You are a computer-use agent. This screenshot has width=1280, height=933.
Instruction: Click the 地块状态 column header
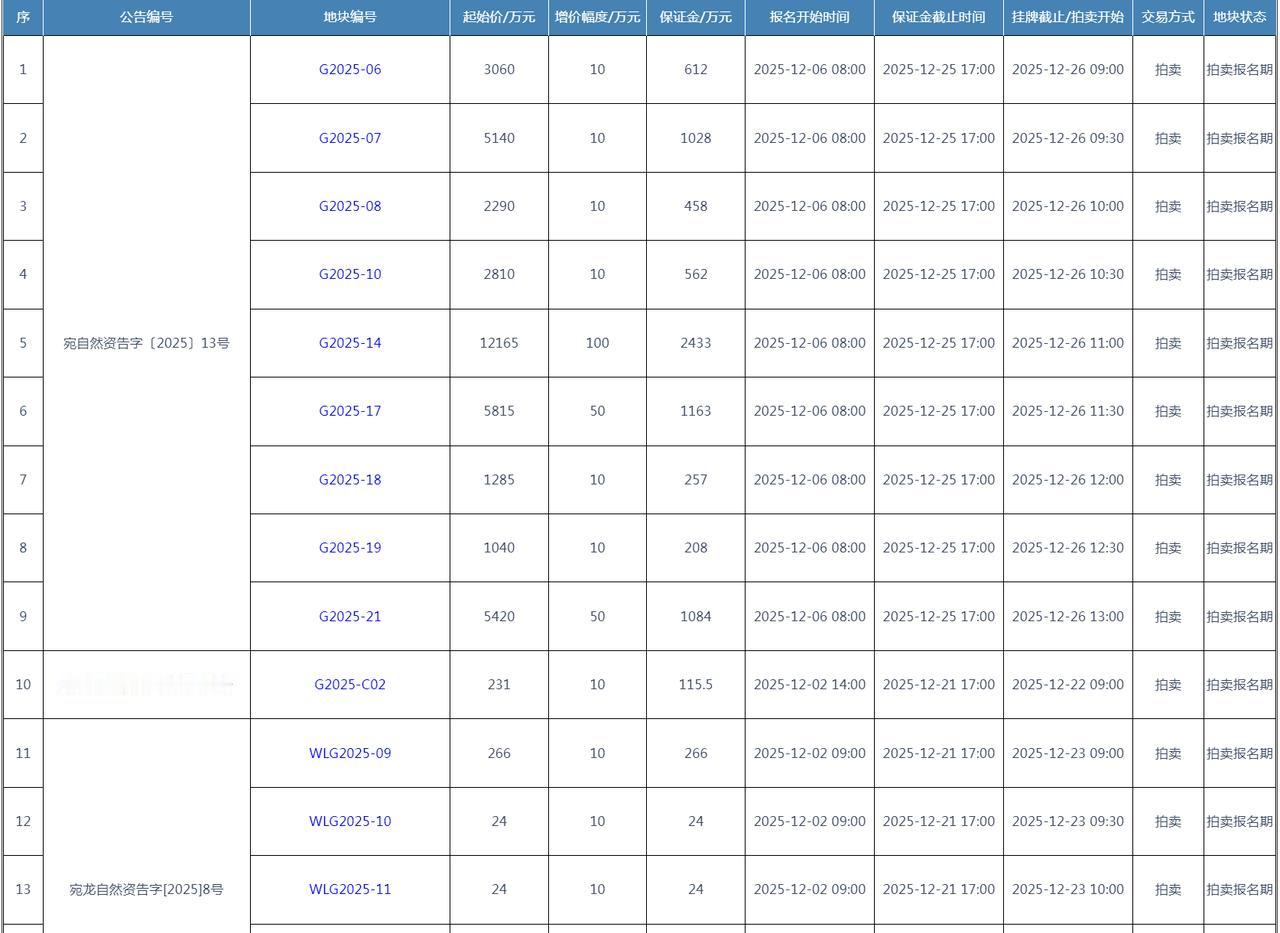pyautogui.click(x=1240, y=17)
